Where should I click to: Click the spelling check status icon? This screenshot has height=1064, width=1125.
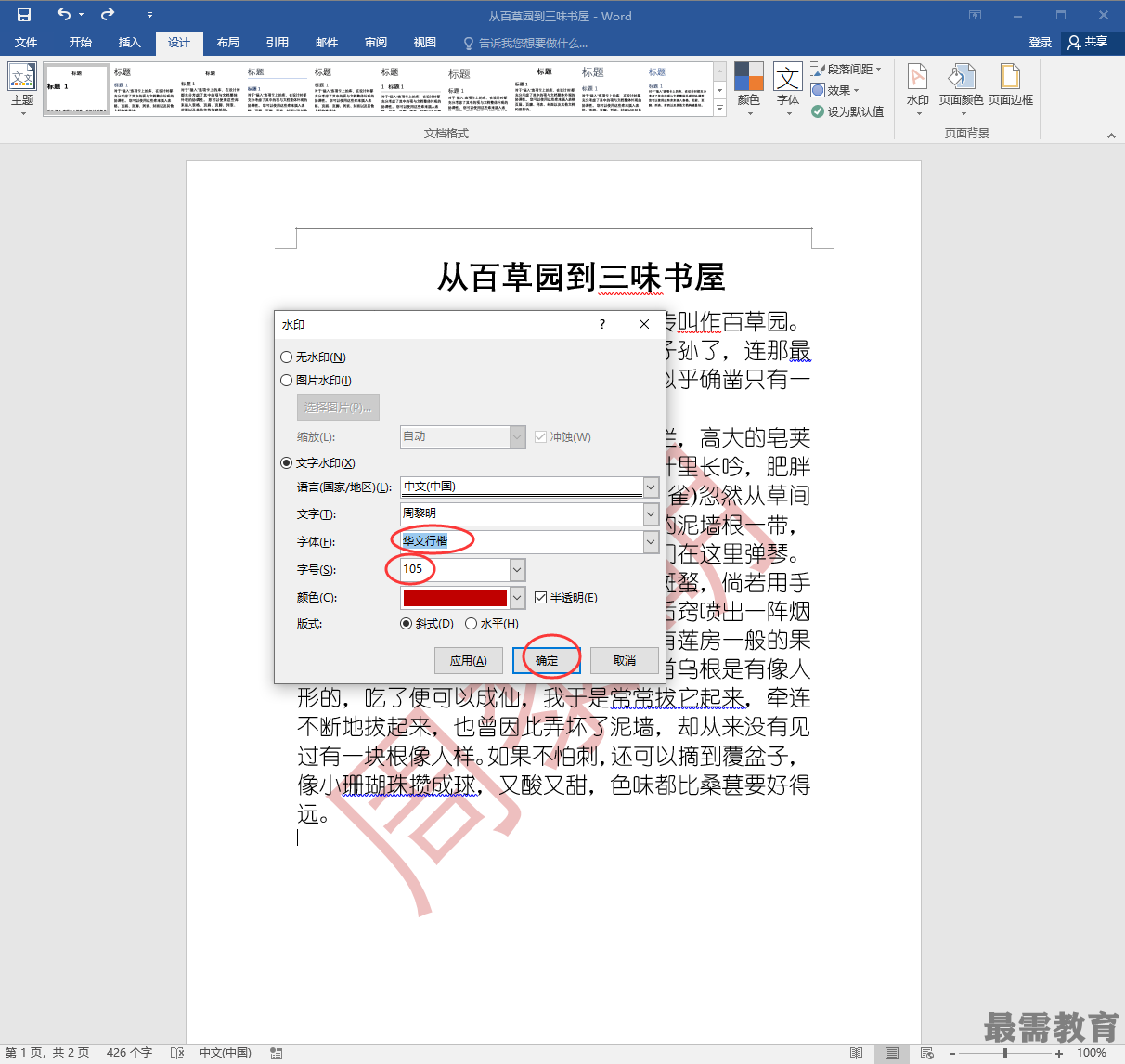[177, 1053]
